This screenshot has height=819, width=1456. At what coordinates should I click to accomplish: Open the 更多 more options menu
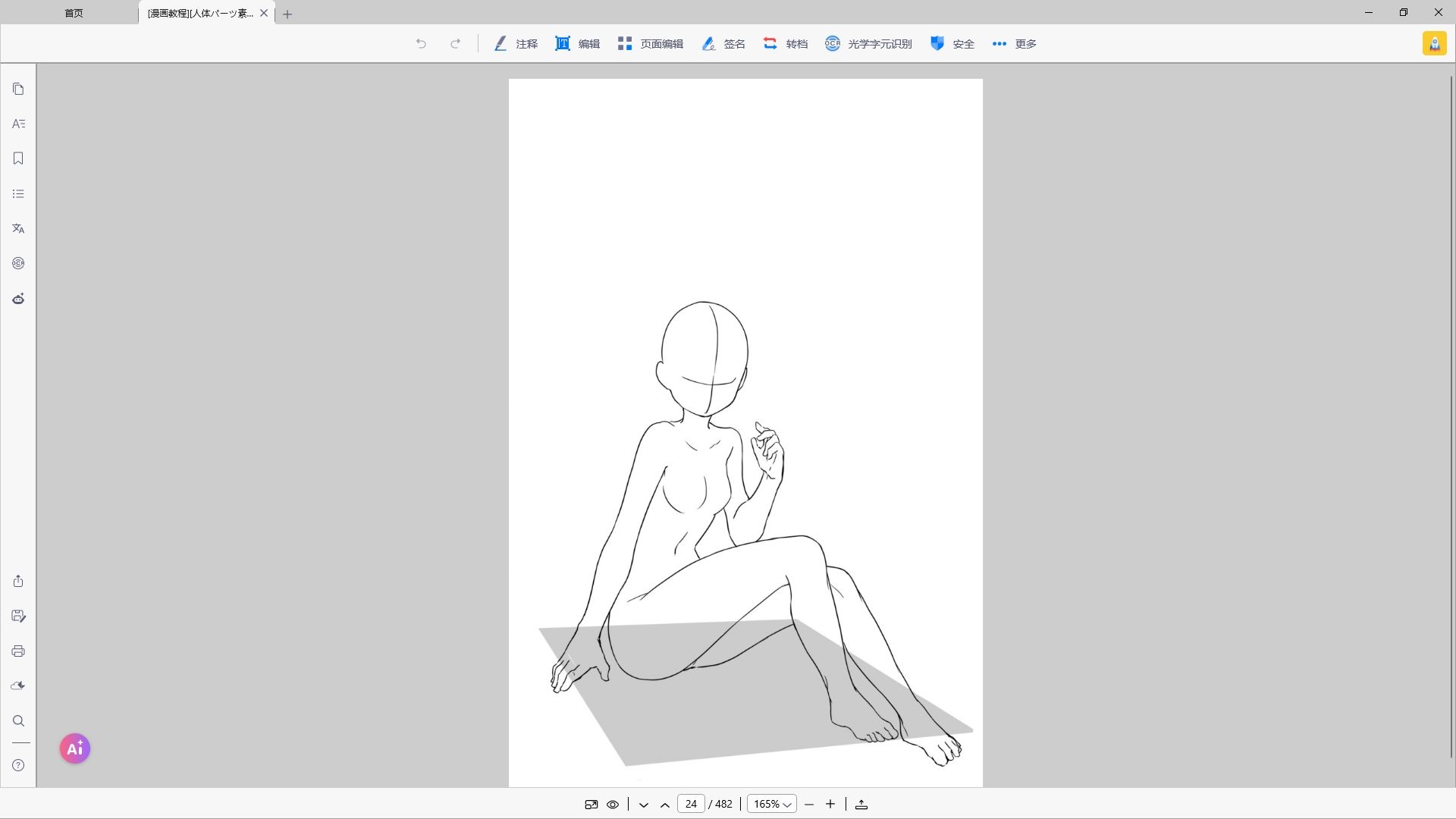click(x=1015, y=44)
